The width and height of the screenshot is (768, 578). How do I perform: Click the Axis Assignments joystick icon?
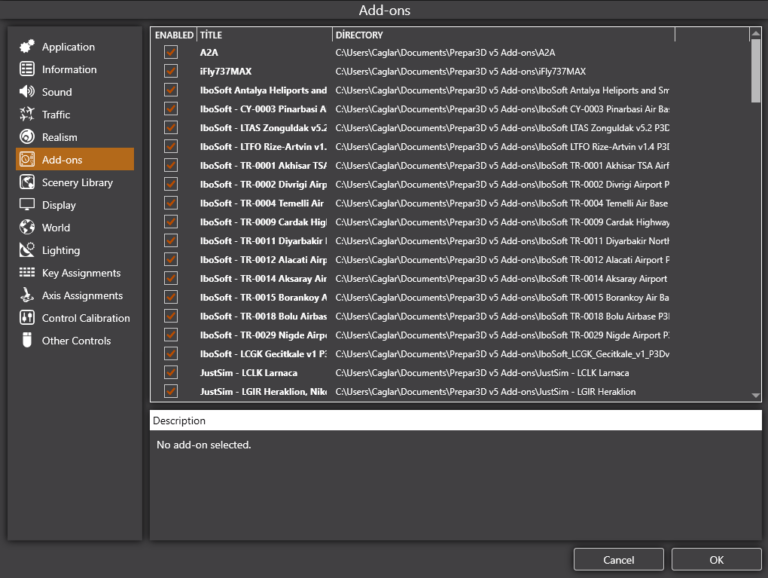pyautogui.click(x=27, y=295)
